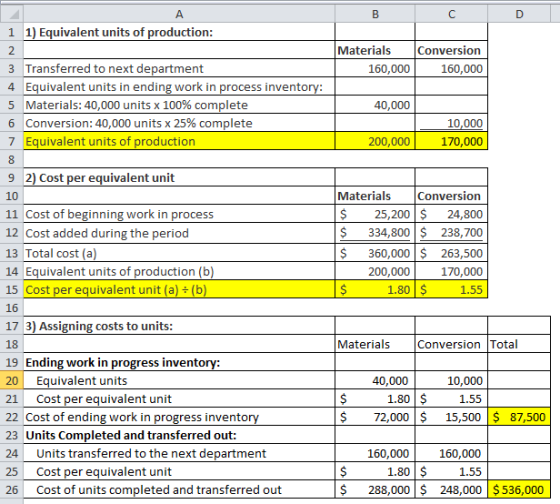Select 'Units transferred to the next department' cell

pyautogui.click(x=179, y=453)
